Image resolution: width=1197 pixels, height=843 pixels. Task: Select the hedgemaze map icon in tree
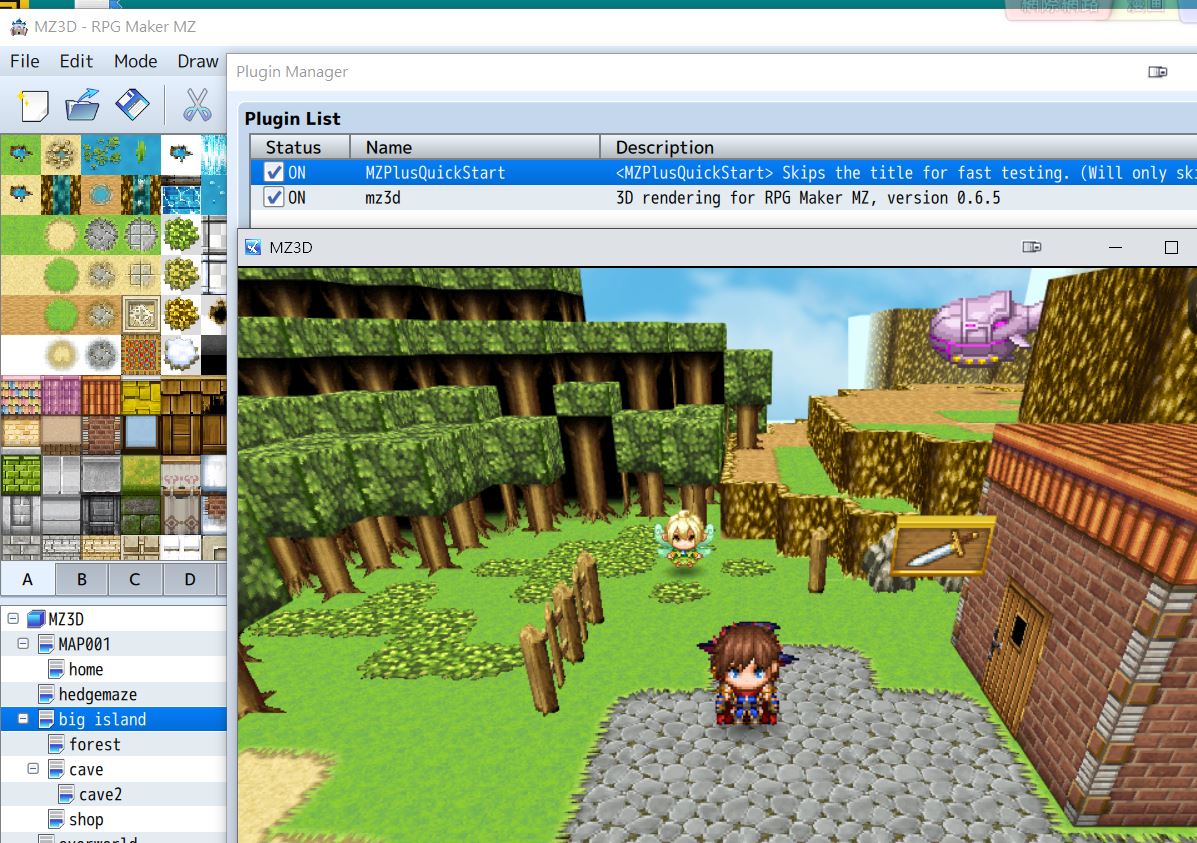click(46, 694)
